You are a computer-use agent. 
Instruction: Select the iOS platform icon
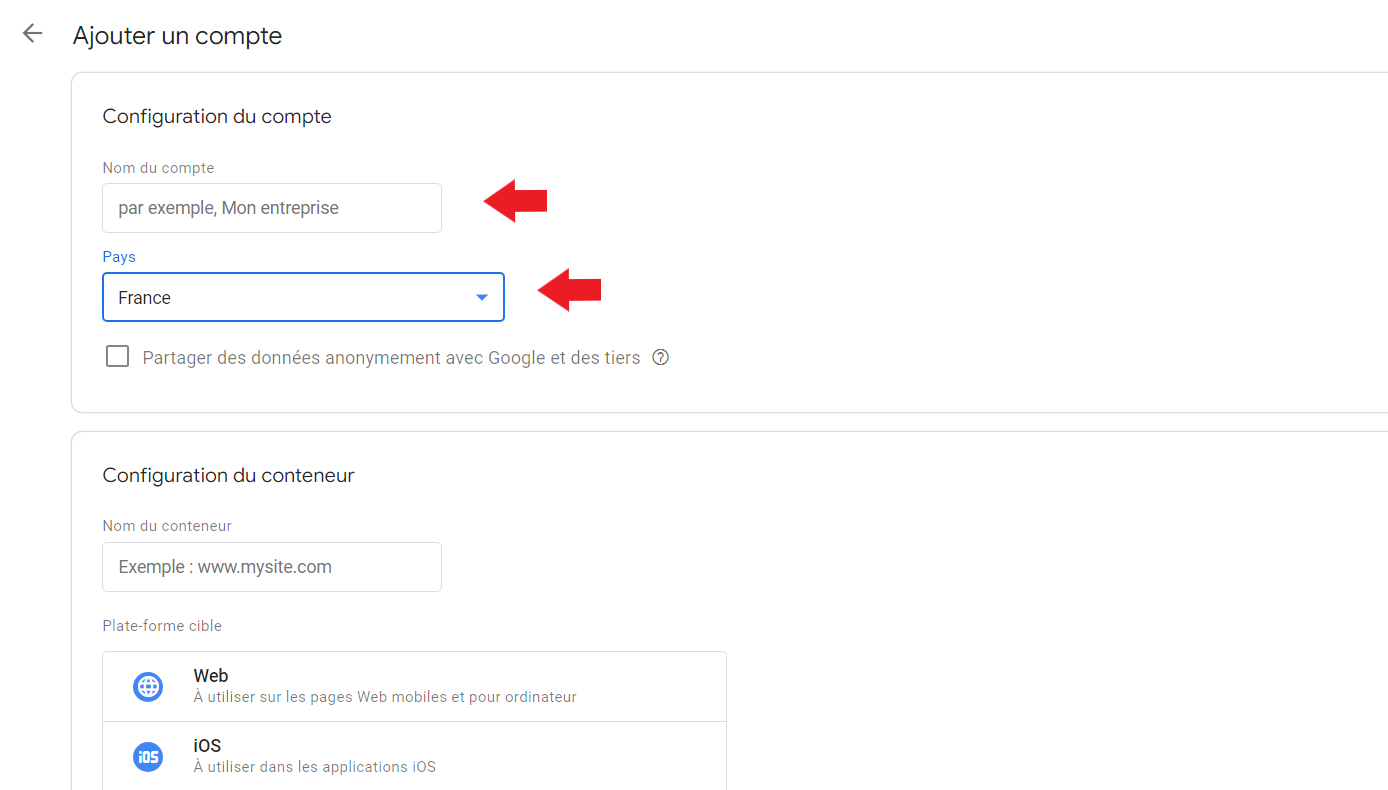(x=148, y=756)
